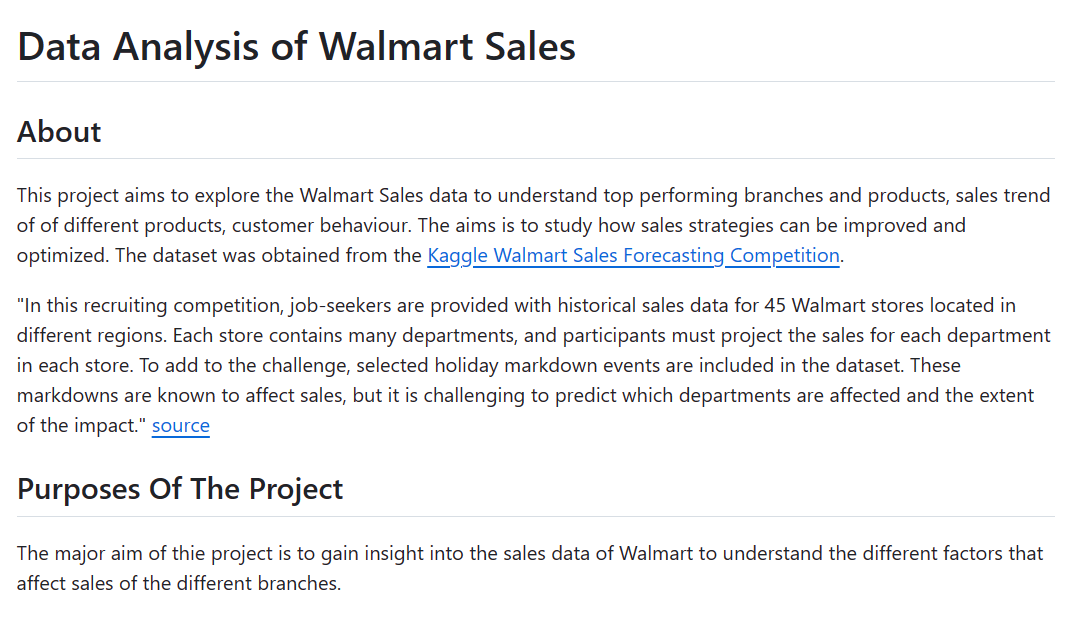Click the word "Sales" in the main title
Viewport: 1080px width, 627px height.
click(530, 47)
